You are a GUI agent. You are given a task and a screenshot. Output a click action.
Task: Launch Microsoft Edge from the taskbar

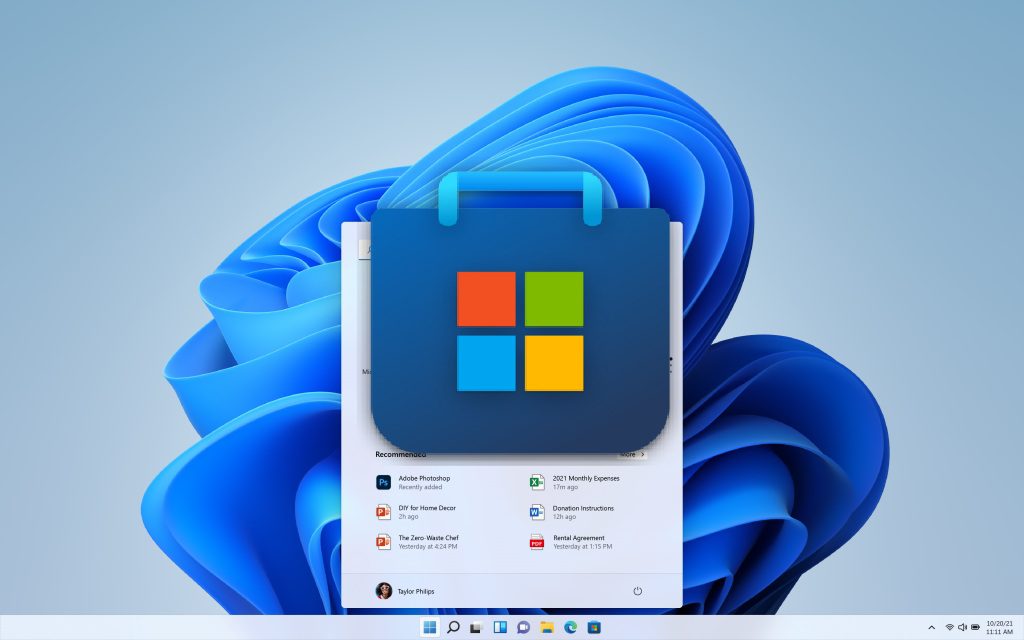pos(570,628)
